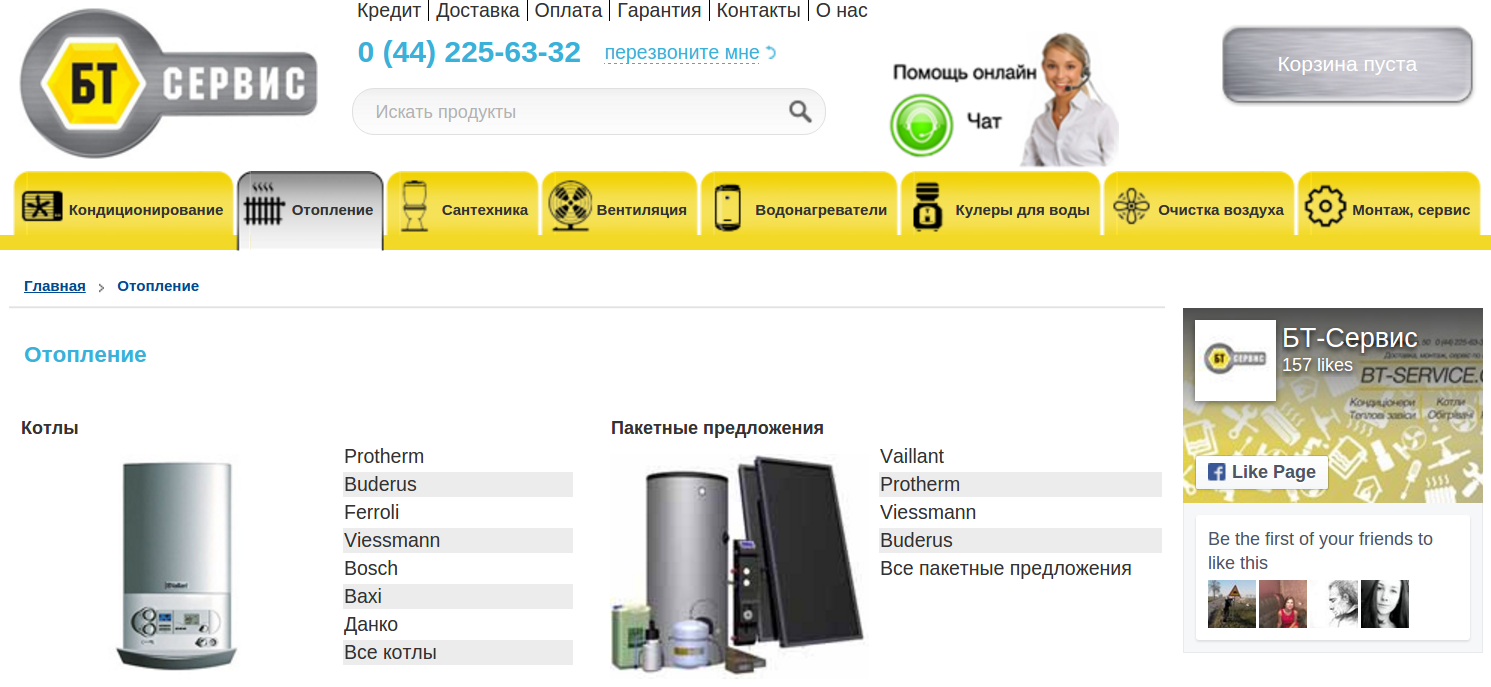Click the water cooler icon
1491x687 pixels.
(x=928, y=207)
